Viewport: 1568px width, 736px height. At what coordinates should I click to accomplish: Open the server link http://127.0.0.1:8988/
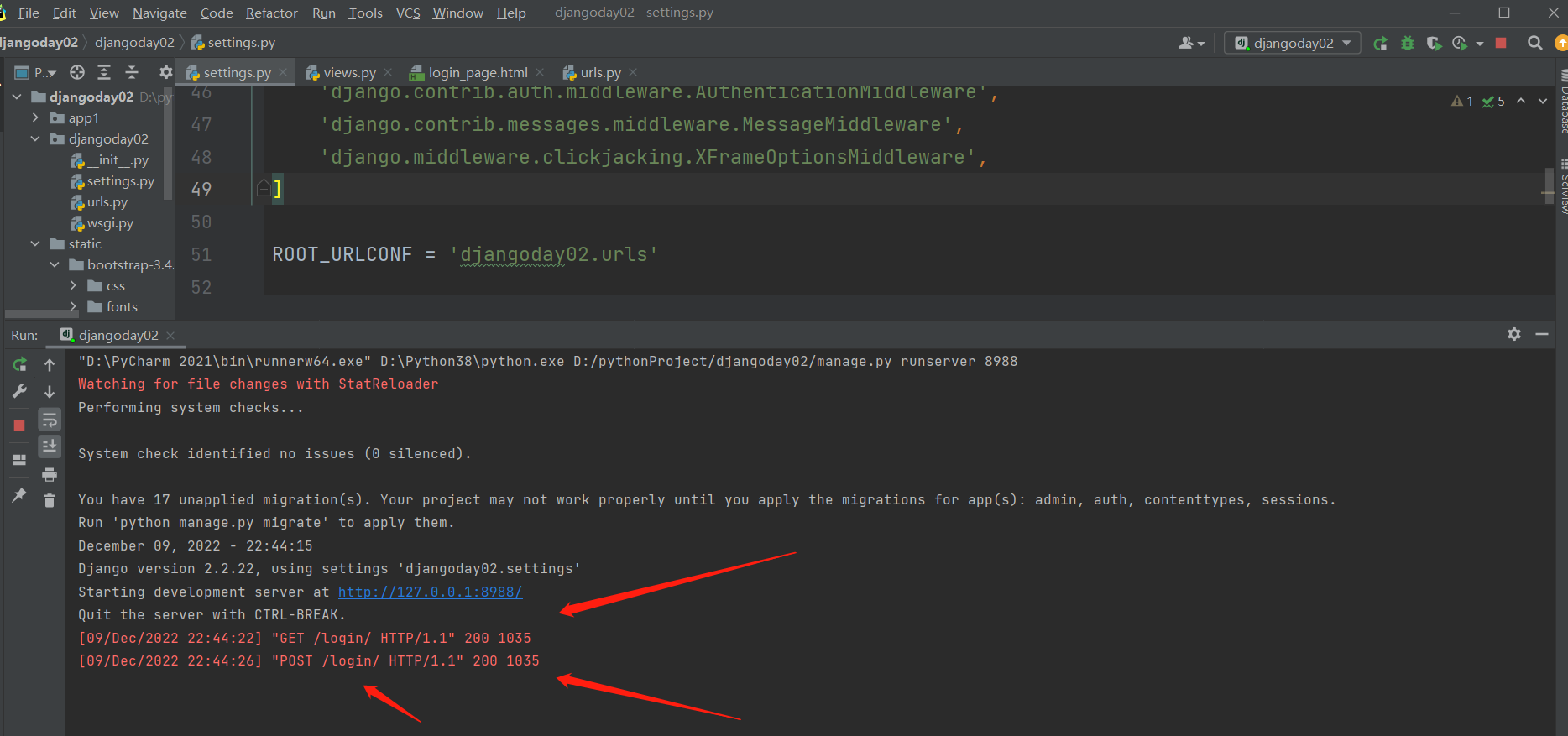coord(430,592)
